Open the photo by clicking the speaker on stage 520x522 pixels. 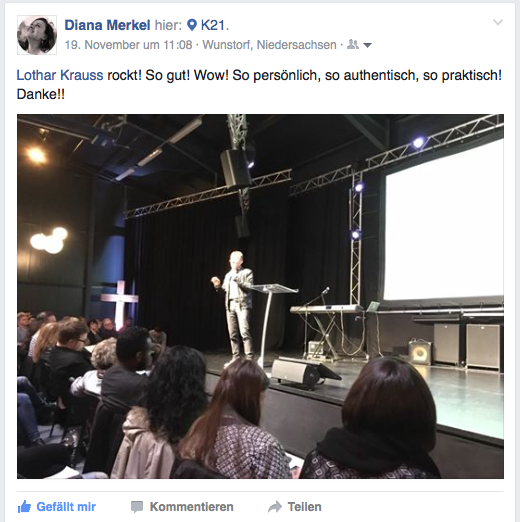coord(236,306)
